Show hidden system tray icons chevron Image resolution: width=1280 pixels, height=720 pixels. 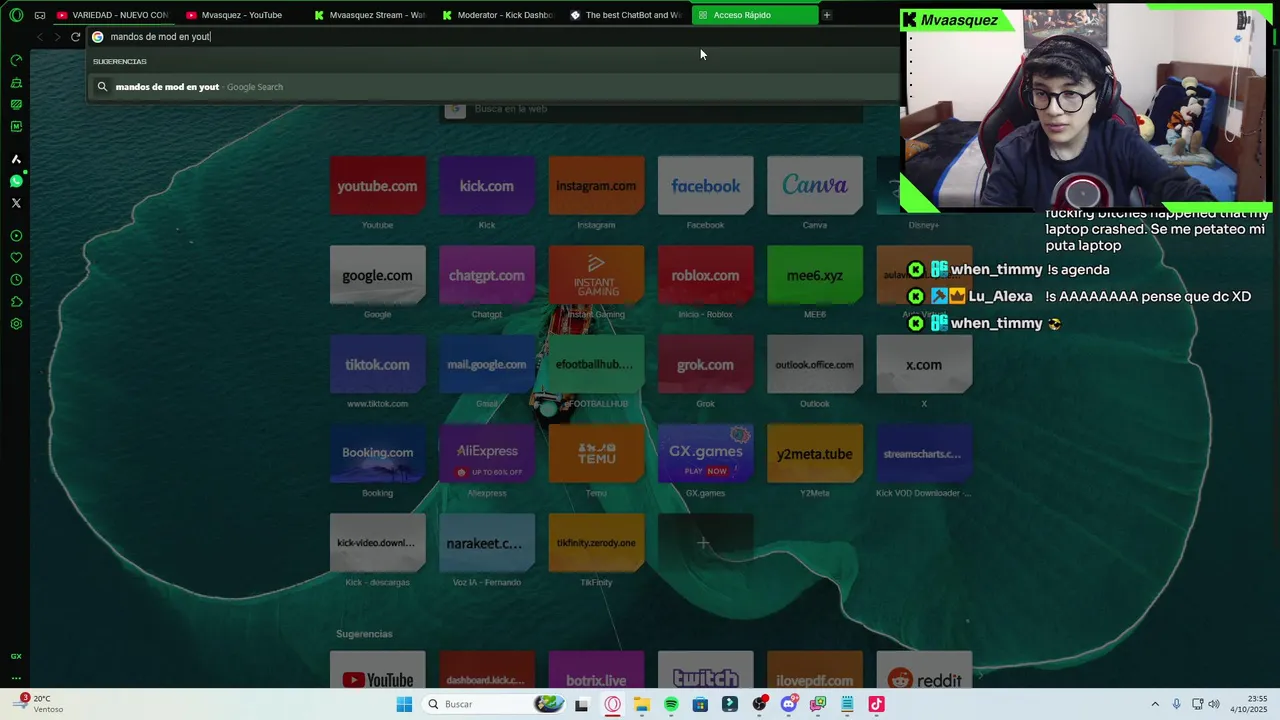1155,704
